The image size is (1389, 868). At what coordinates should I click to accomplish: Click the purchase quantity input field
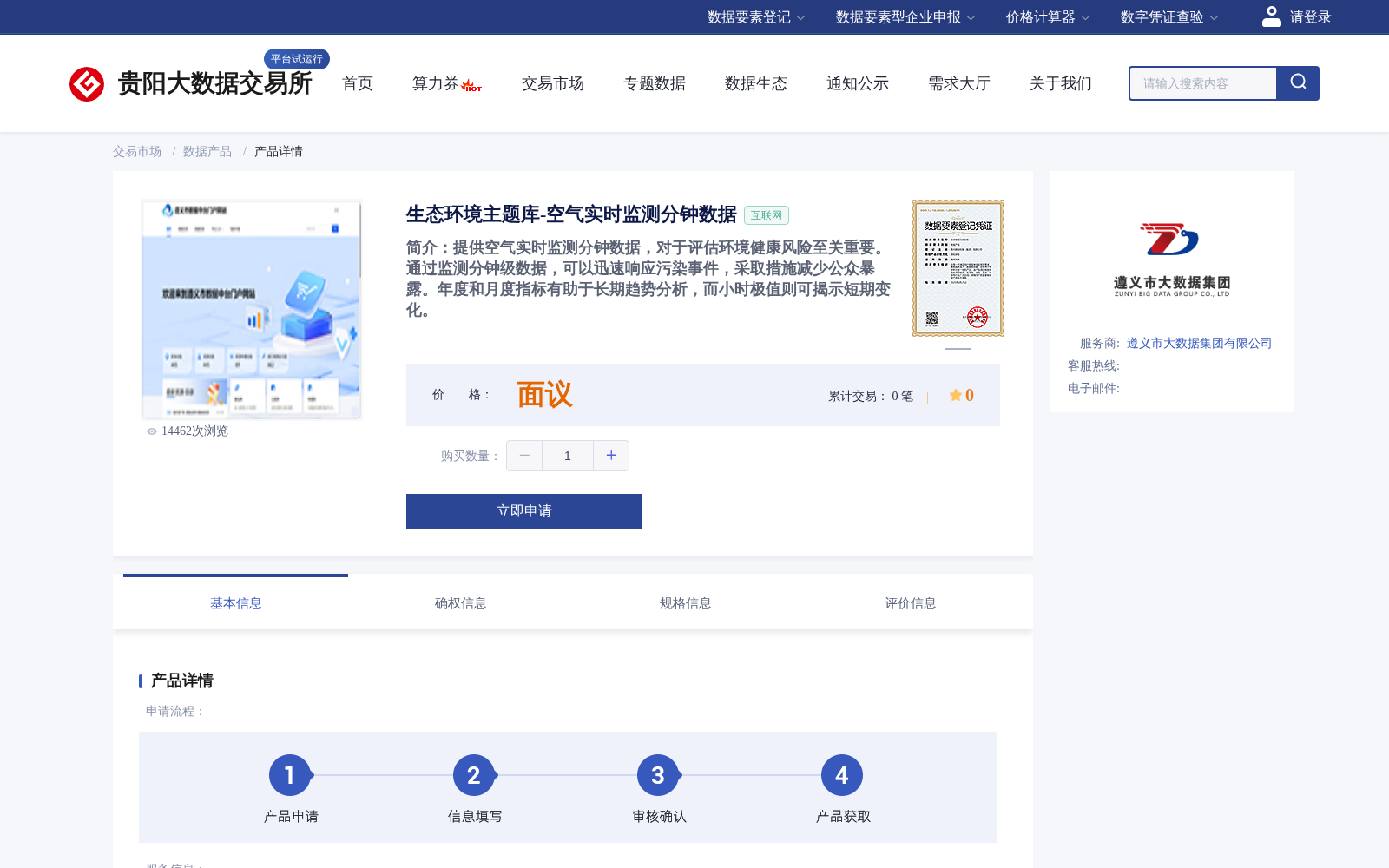point(568,456)
